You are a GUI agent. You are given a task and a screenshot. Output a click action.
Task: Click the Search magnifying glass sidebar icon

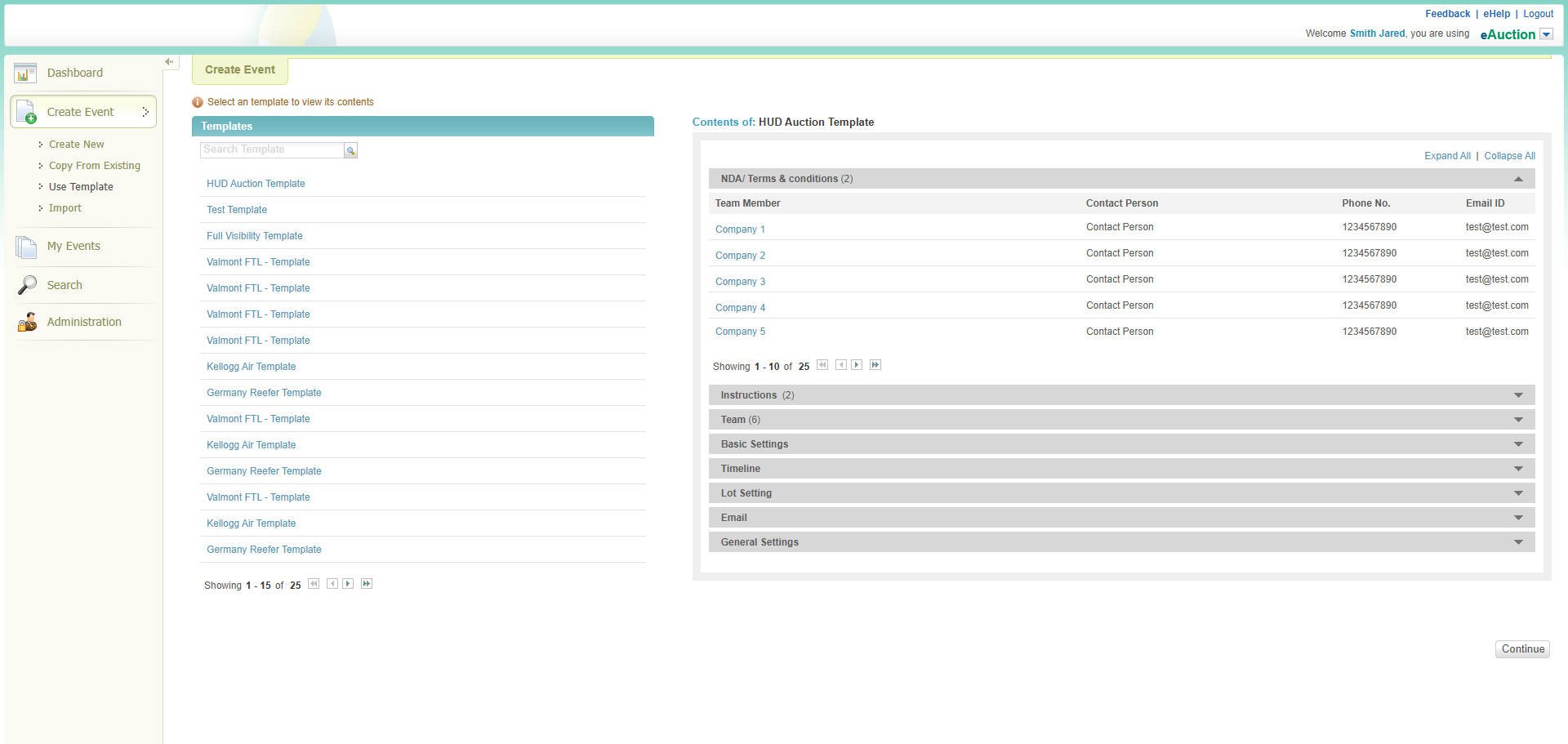tap(27, 285)
